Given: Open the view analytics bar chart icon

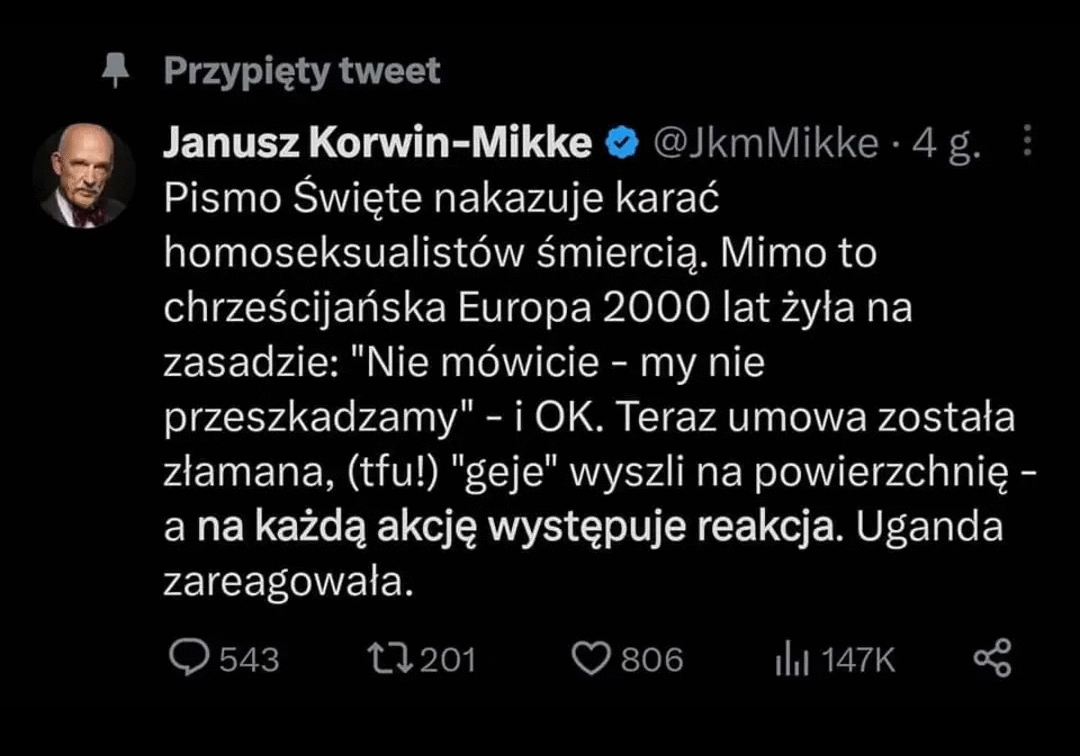Looking at the screenshot, I should (791, 659).
